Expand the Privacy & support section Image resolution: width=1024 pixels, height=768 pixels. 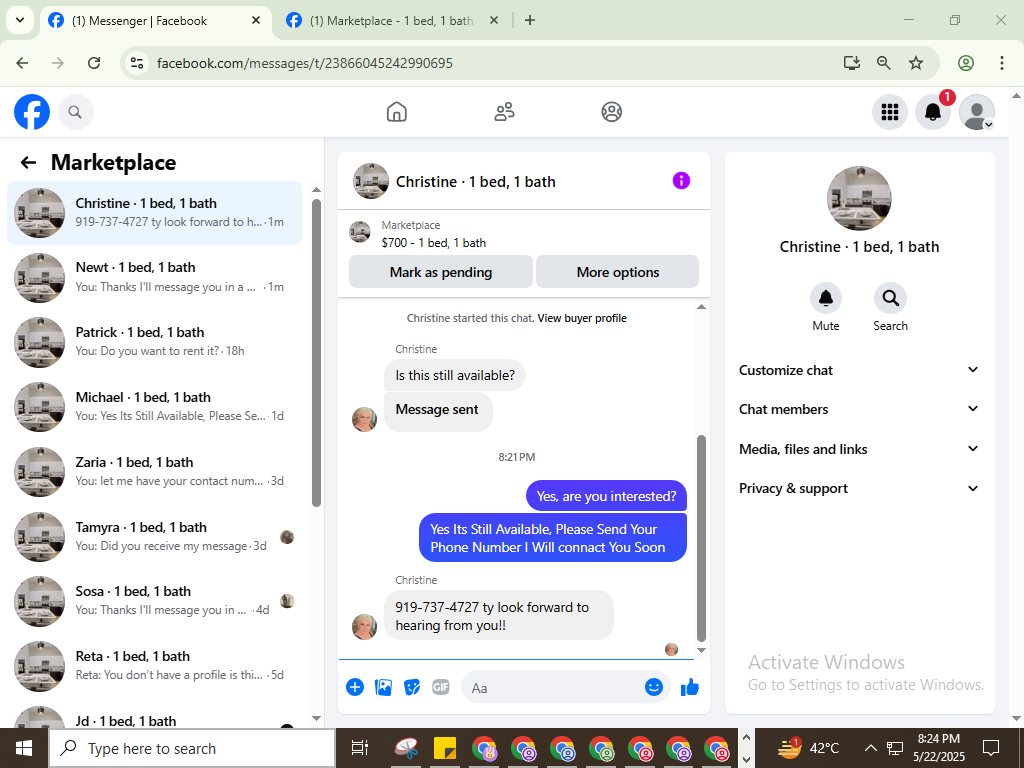pyautogui.click(x=859, y=488)
